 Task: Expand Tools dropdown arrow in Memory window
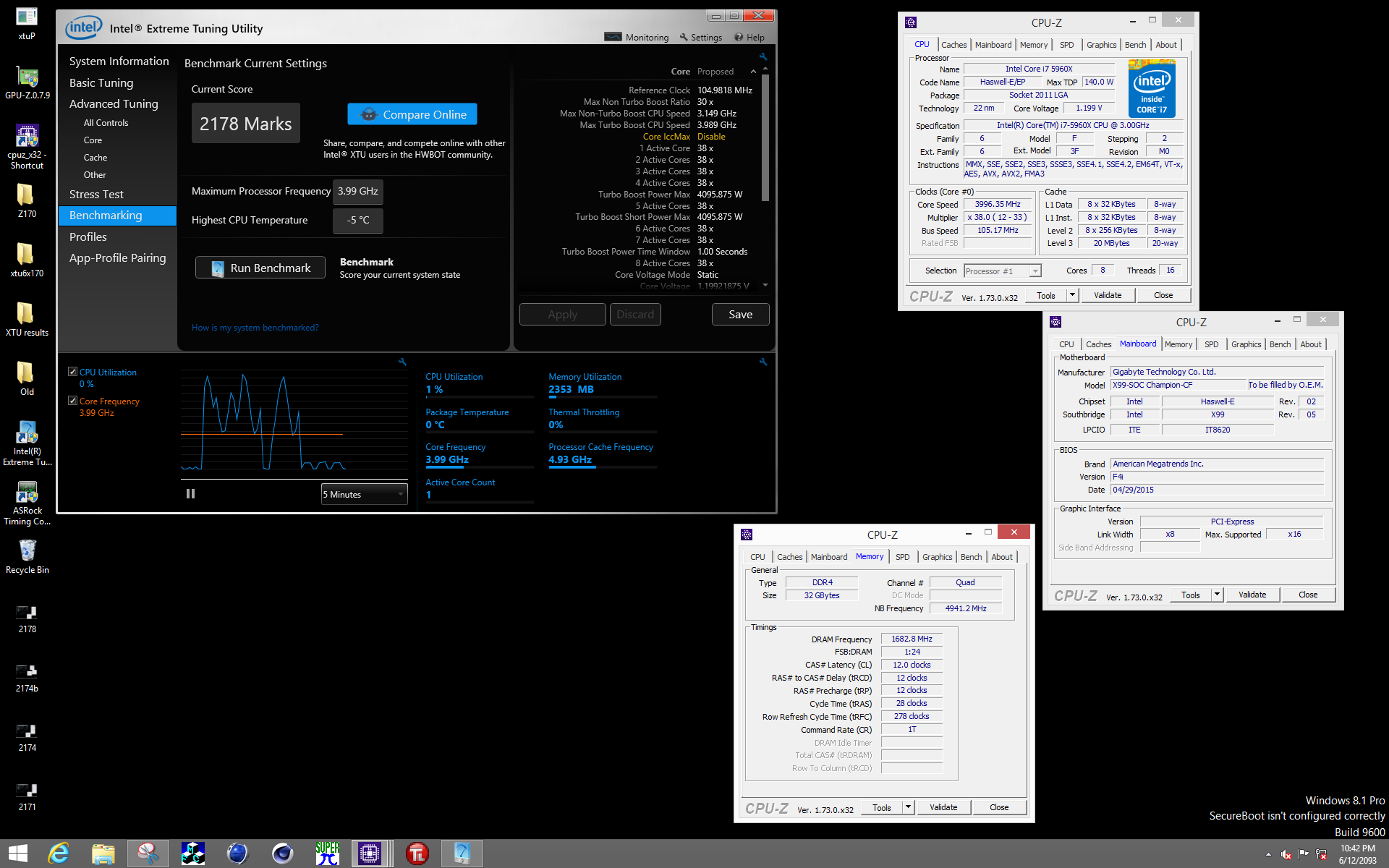[x=908, y=807]
